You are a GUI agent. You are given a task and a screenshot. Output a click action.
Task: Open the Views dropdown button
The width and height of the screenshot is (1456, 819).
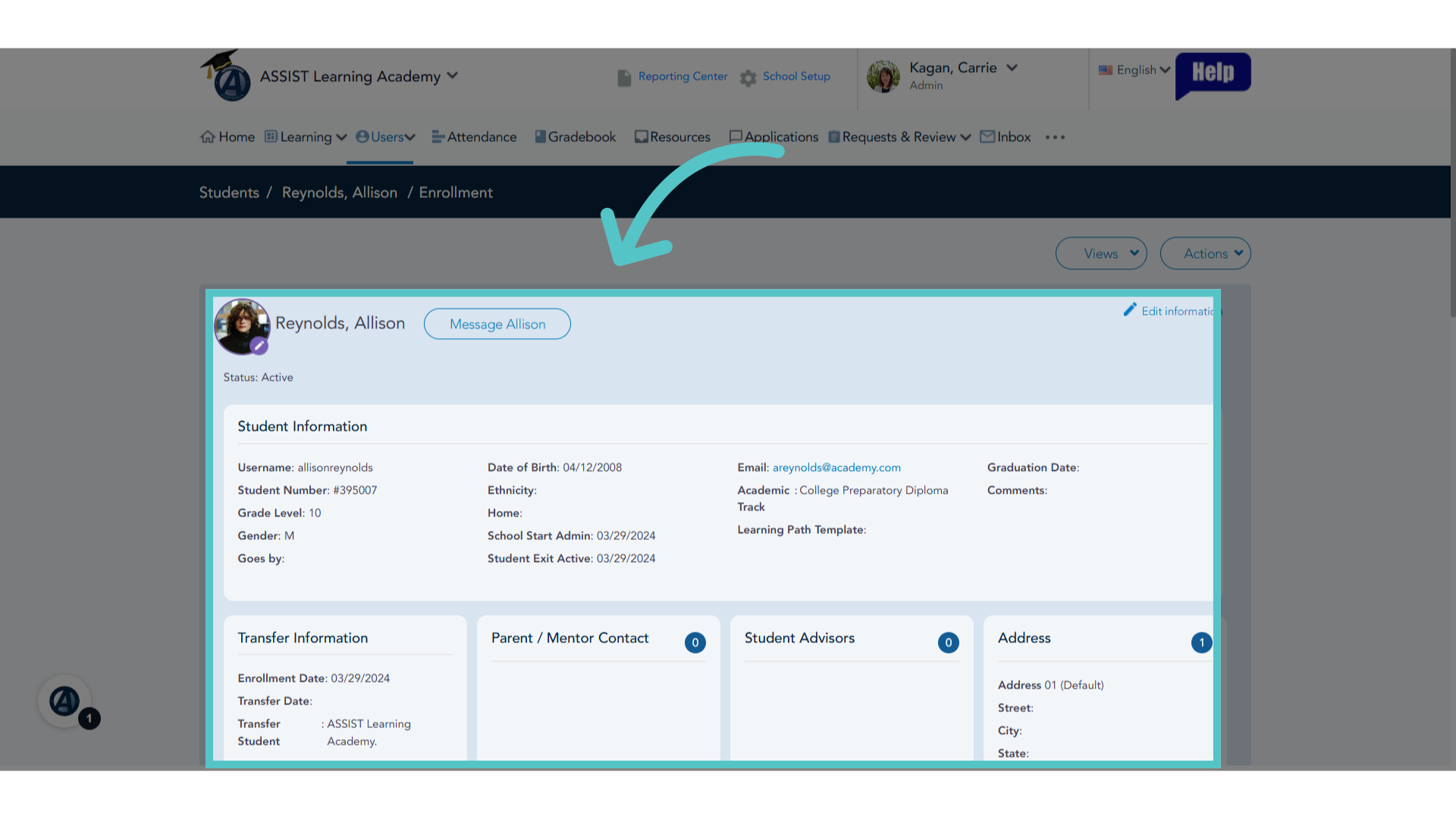(x=1101, y=253)
